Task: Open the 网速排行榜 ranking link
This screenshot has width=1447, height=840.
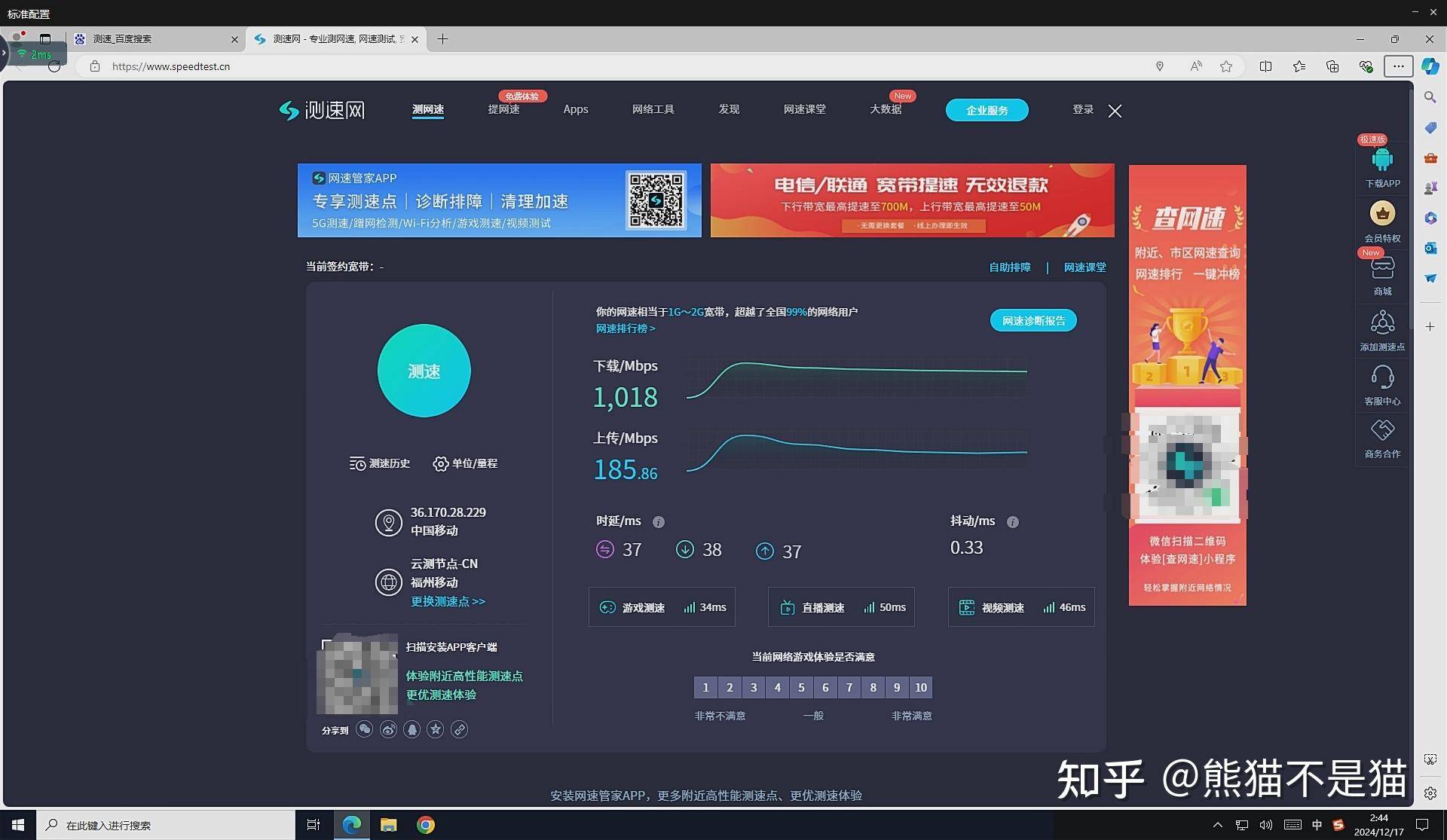Action: pyautogui.click(x=626, y=328)
